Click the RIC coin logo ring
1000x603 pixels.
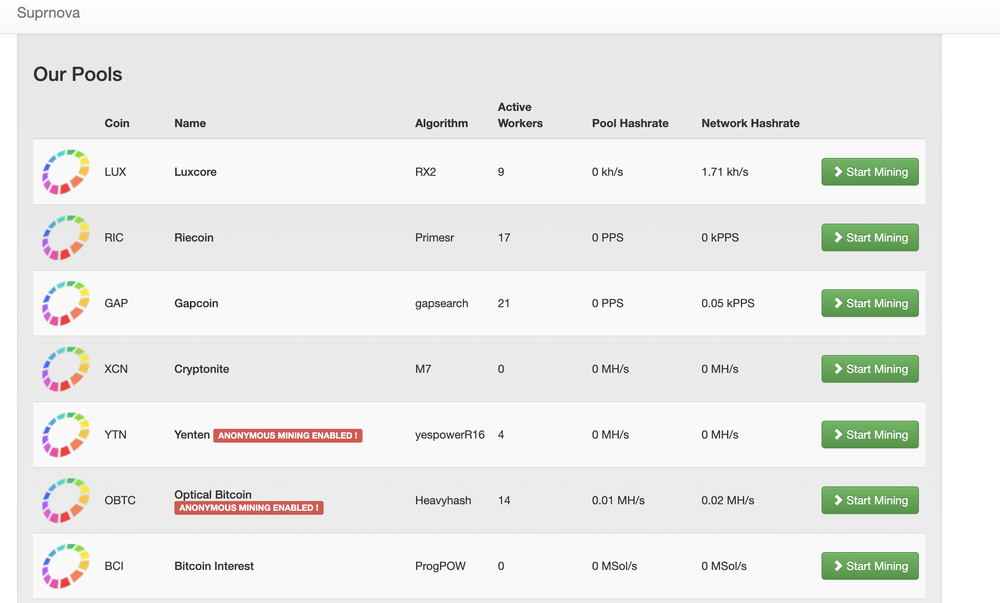(66, 237)
